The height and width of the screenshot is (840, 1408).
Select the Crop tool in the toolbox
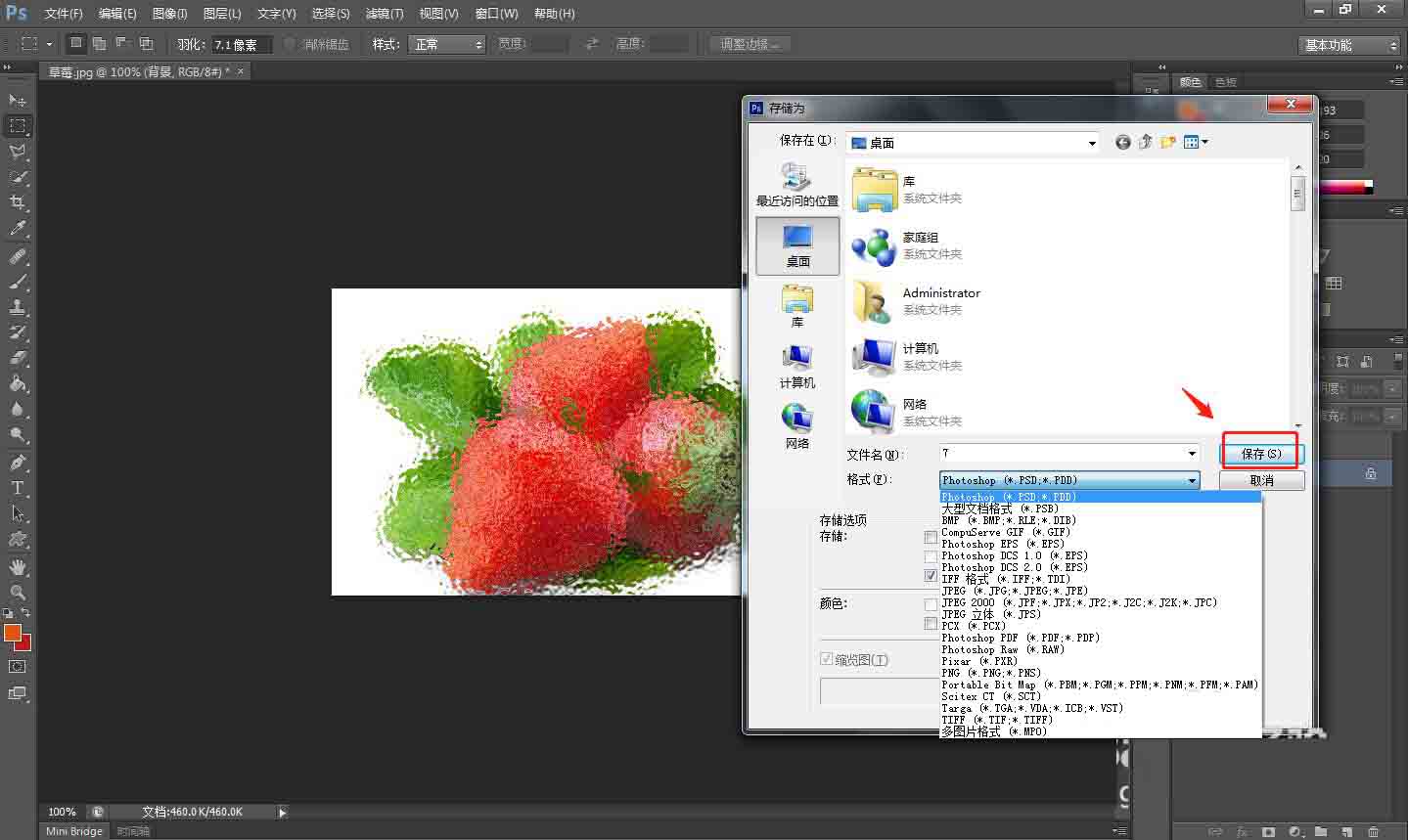click(18, 202)
